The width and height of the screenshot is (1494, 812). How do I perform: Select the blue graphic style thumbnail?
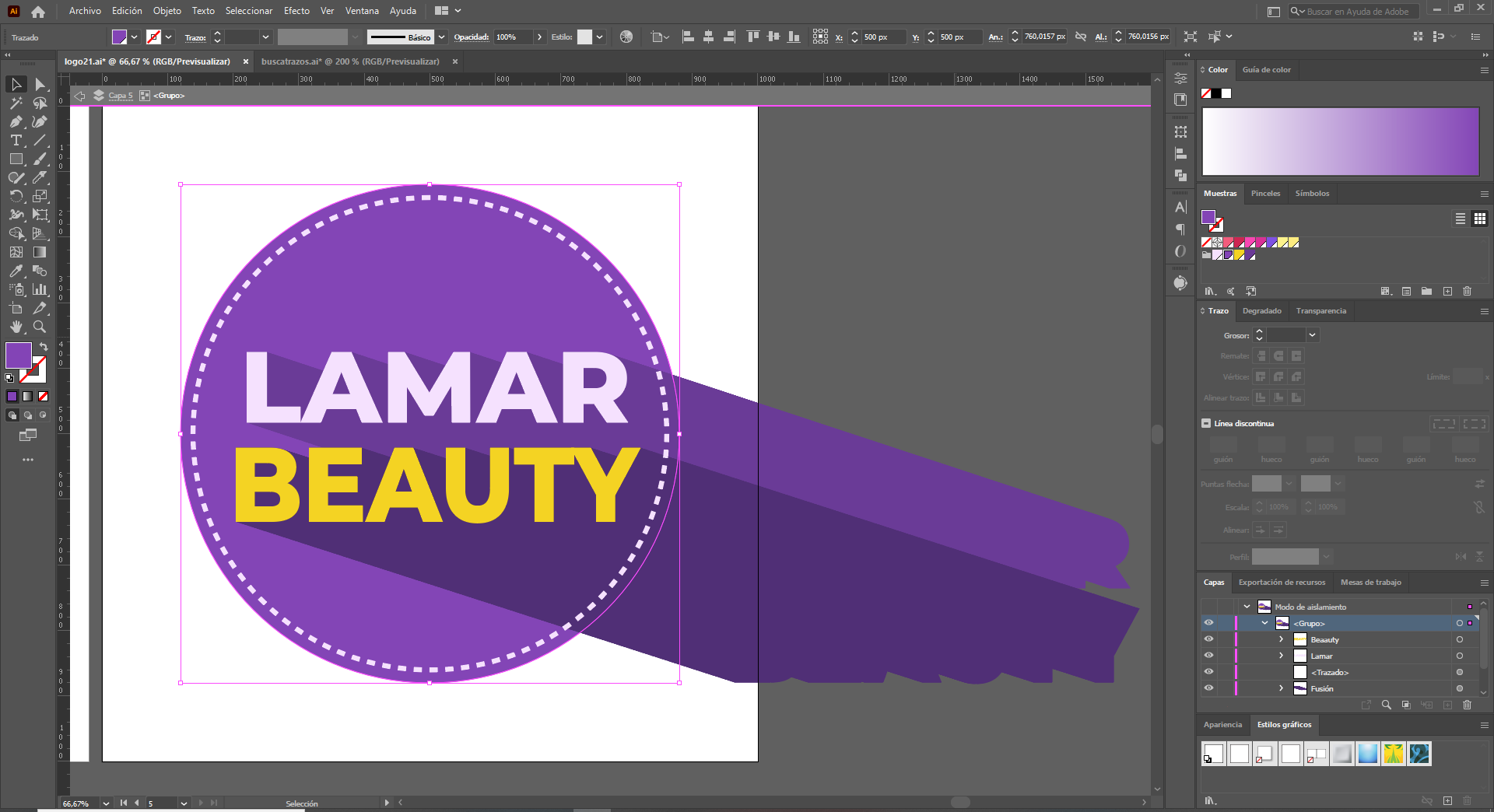pos(1367,754)
